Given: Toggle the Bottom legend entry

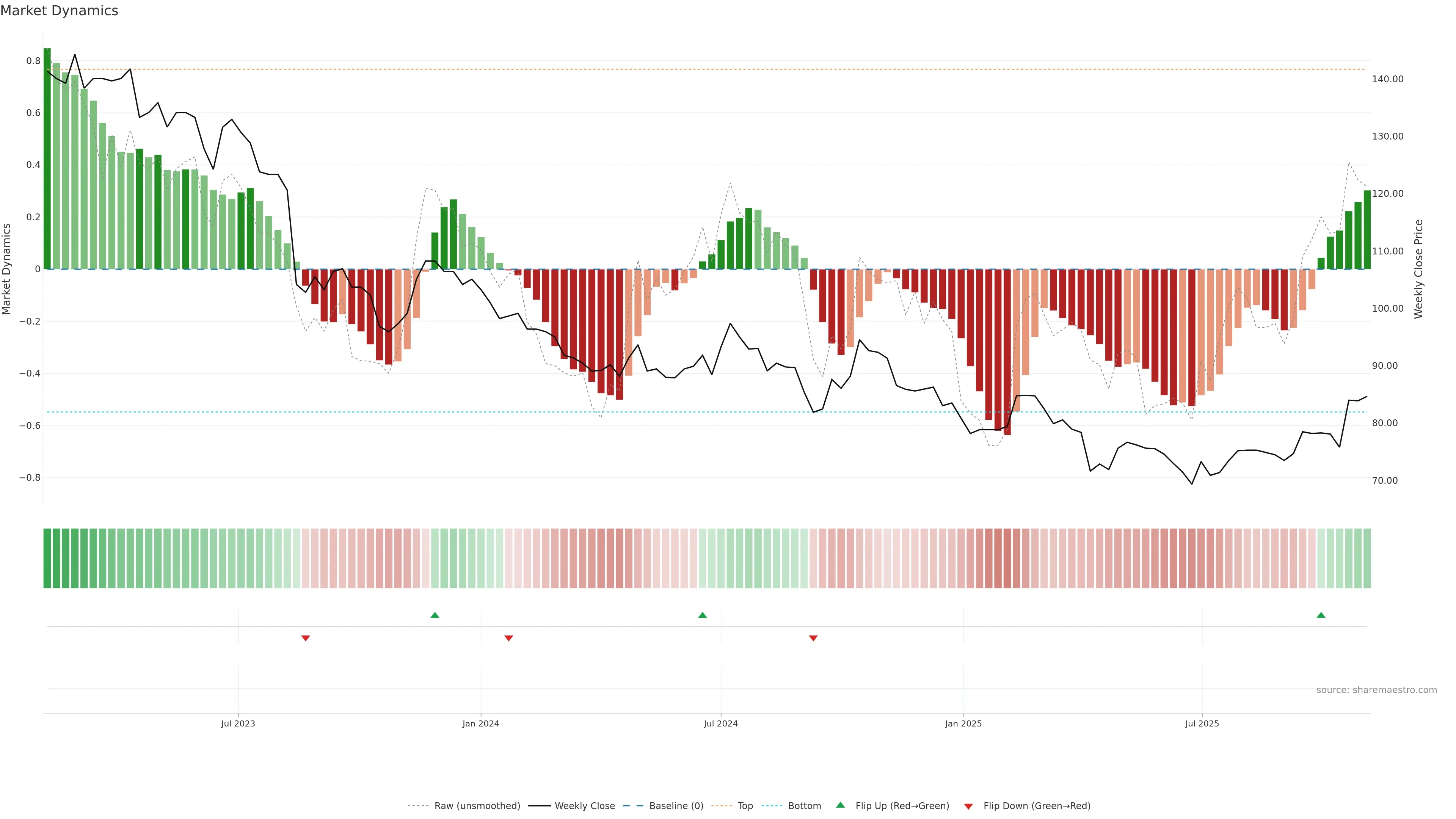Looking at the screenshot, I should pyautogui.click(x=804, y=806).
